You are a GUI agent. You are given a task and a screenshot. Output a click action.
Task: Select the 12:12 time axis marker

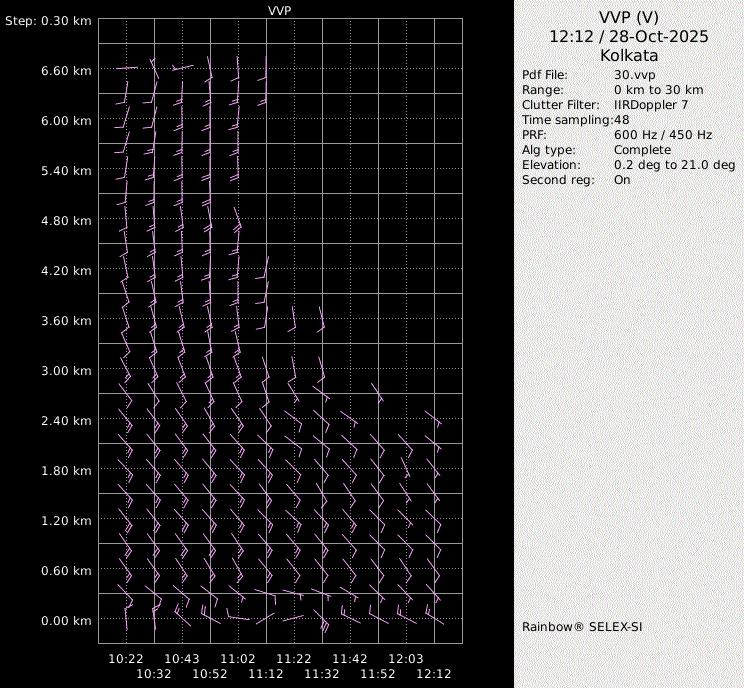(434, 675)
